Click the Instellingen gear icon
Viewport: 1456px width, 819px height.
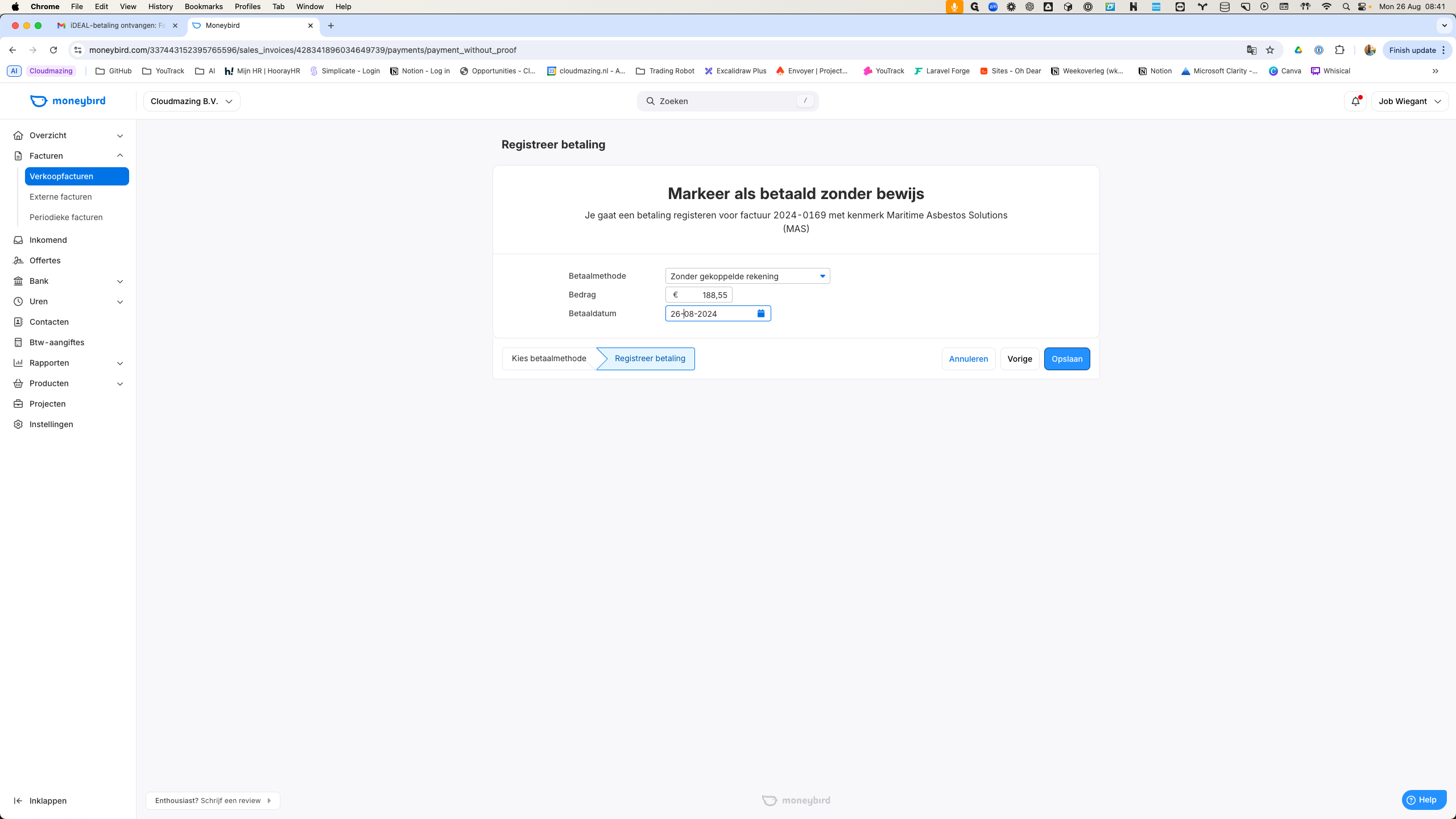click(18, 424)
